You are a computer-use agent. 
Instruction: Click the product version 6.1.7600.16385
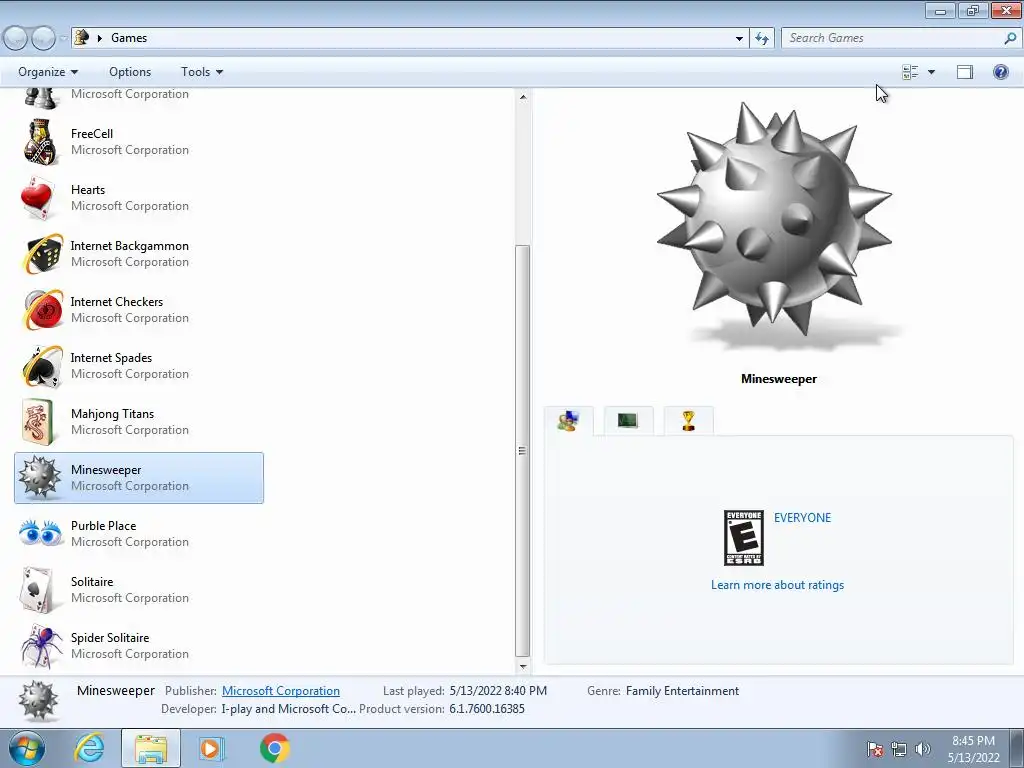point(487,709)
